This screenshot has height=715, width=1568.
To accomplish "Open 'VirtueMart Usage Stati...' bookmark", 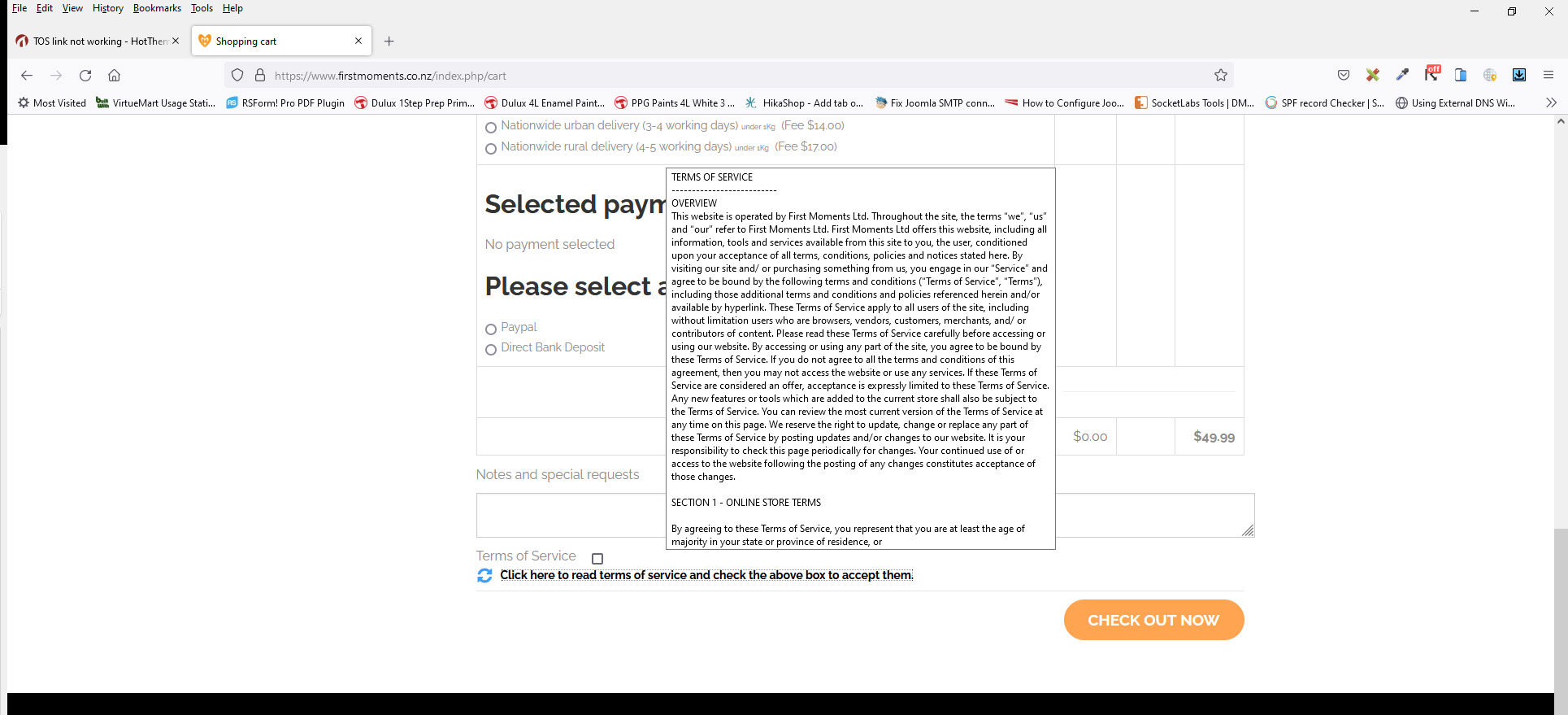I will point(155,103).
